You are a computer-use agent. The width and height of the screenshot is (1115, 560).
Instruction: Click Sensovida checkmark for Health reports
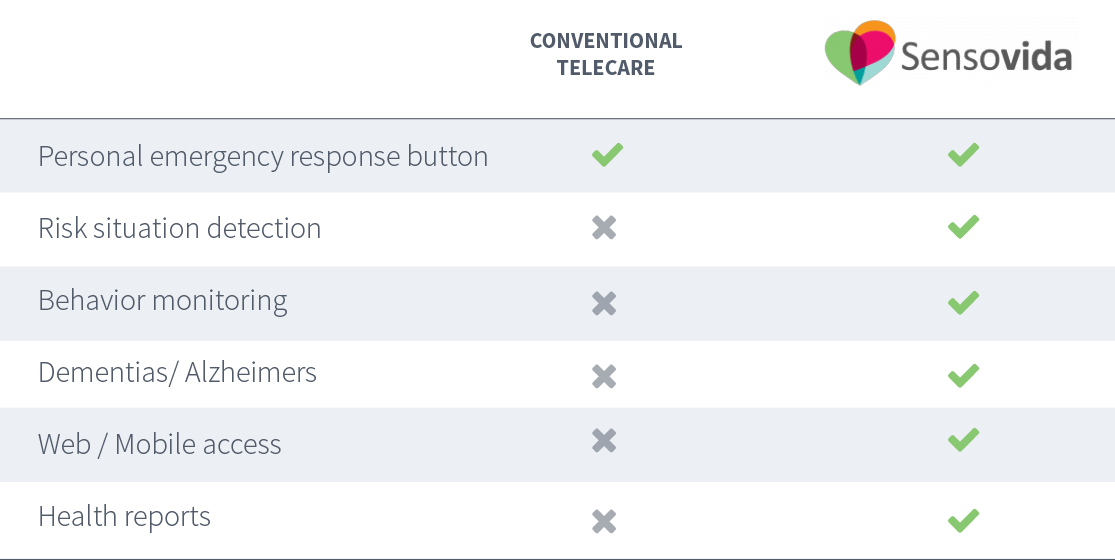click(x=964, y=520)
